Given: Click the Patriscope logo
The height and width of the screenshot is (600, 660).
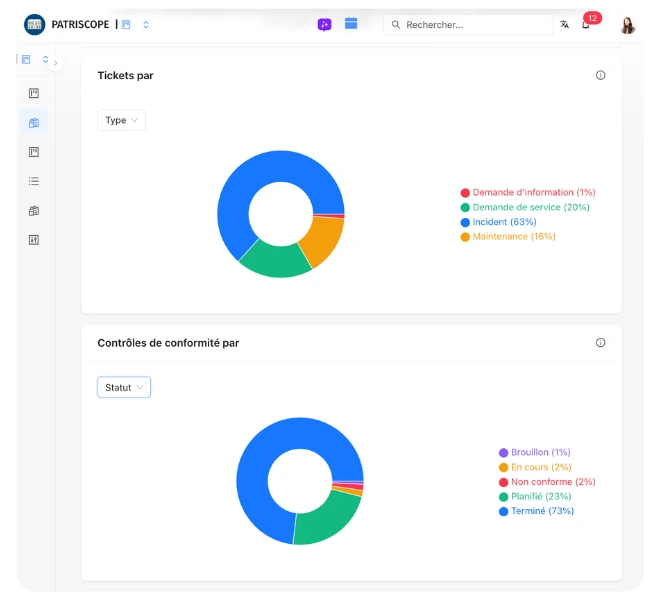Looking at the screenshot, I should pos(35,24).
